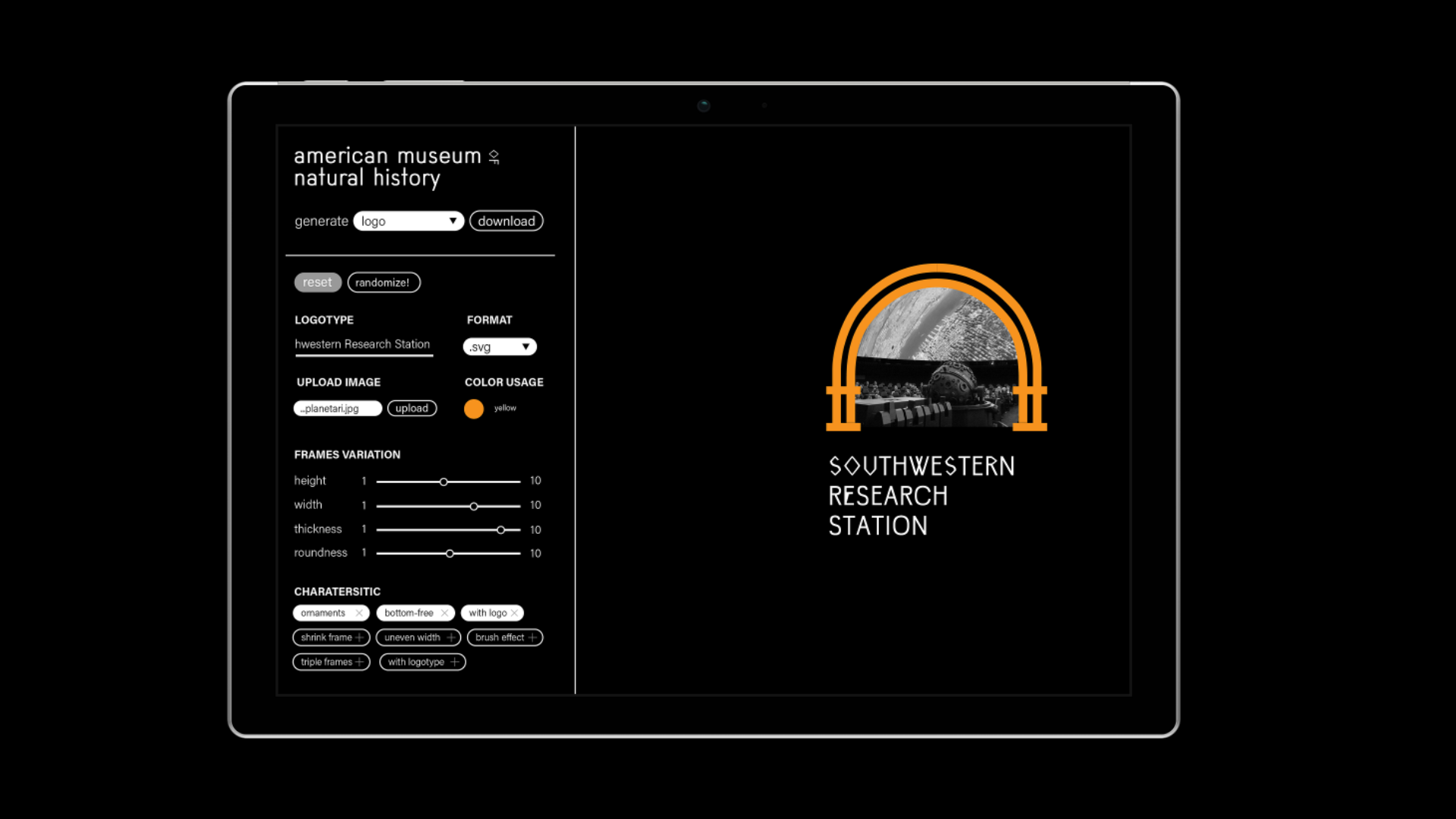Add brush effect using its plus icon
The image size is (1456, 819).
tap(532, 638)
